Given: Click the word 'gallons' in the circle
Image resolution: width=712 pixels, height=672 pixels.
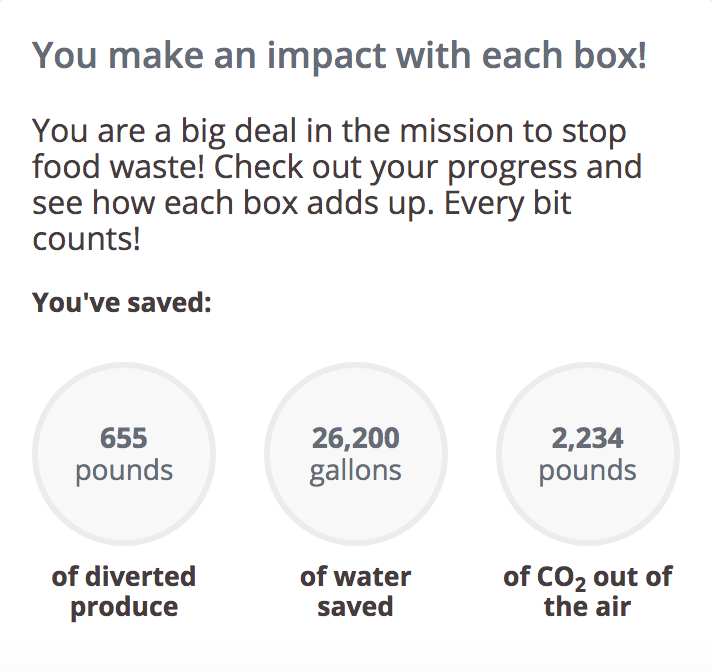Looking at the screenshot, I should pyautogui.click(x=356, y=471).
